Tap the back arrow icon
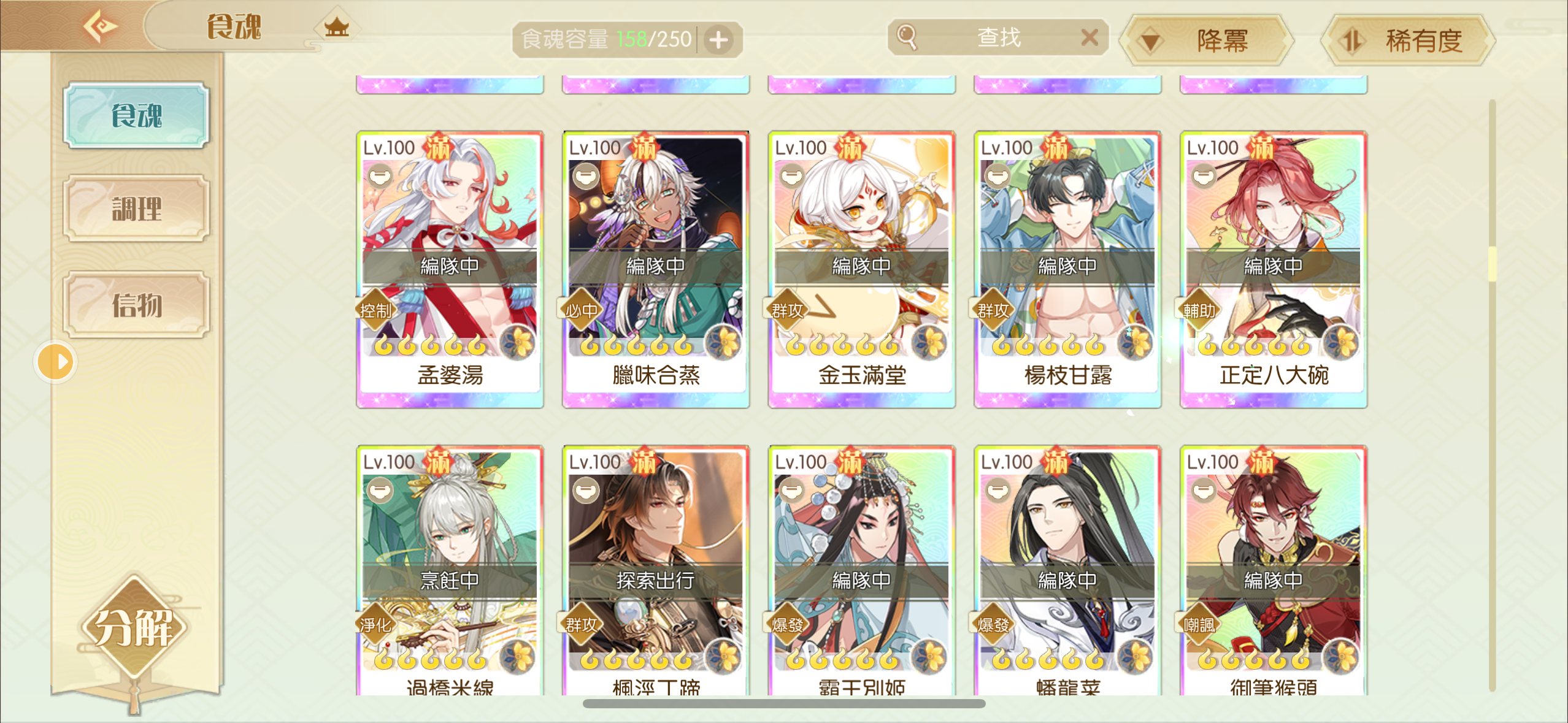The image size is (1568, 723). coord(99,26)
